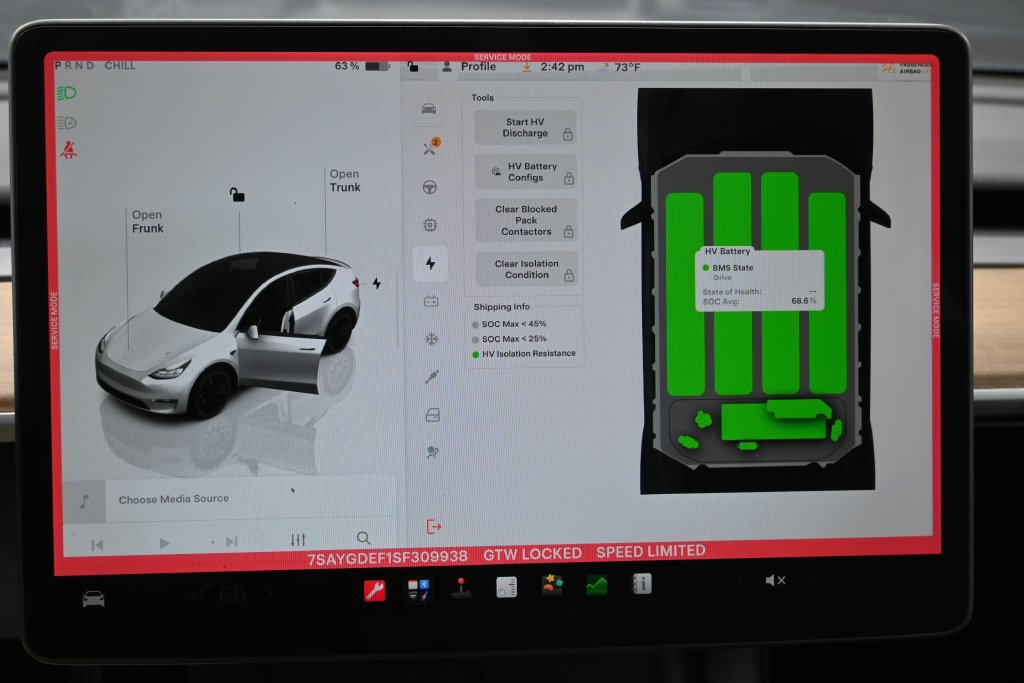Click Clear Isolation Condition button
This screenshot has width=1024, height=683.
526,269
